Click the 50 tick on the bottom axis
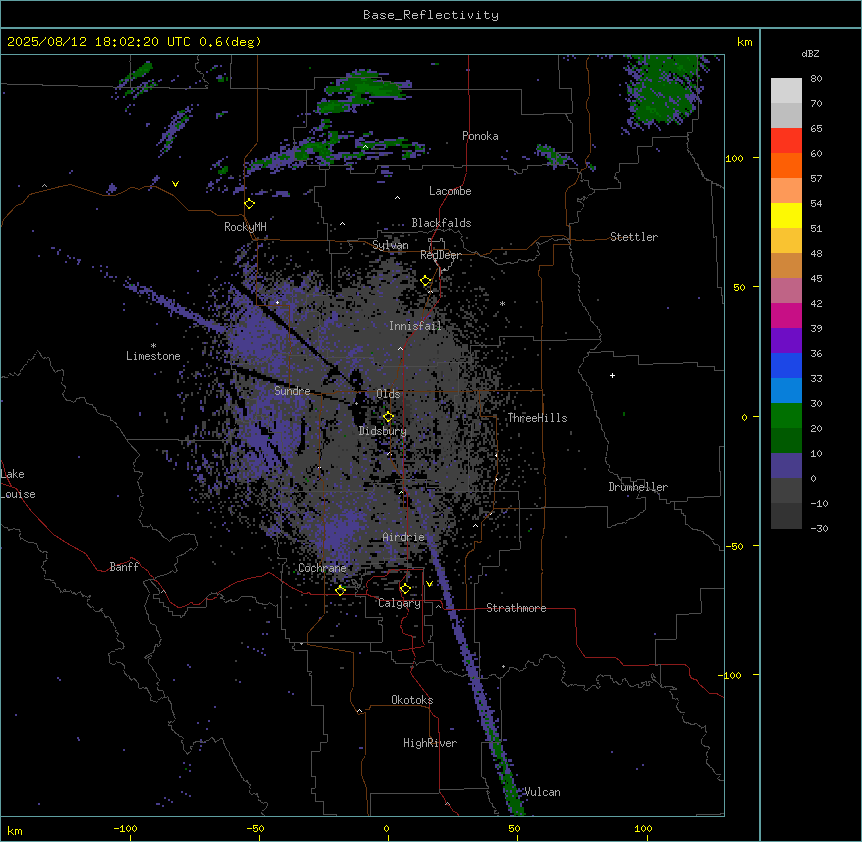Image resolution: width=862 pixels, height=842 pixels. (x=514, y=828)
